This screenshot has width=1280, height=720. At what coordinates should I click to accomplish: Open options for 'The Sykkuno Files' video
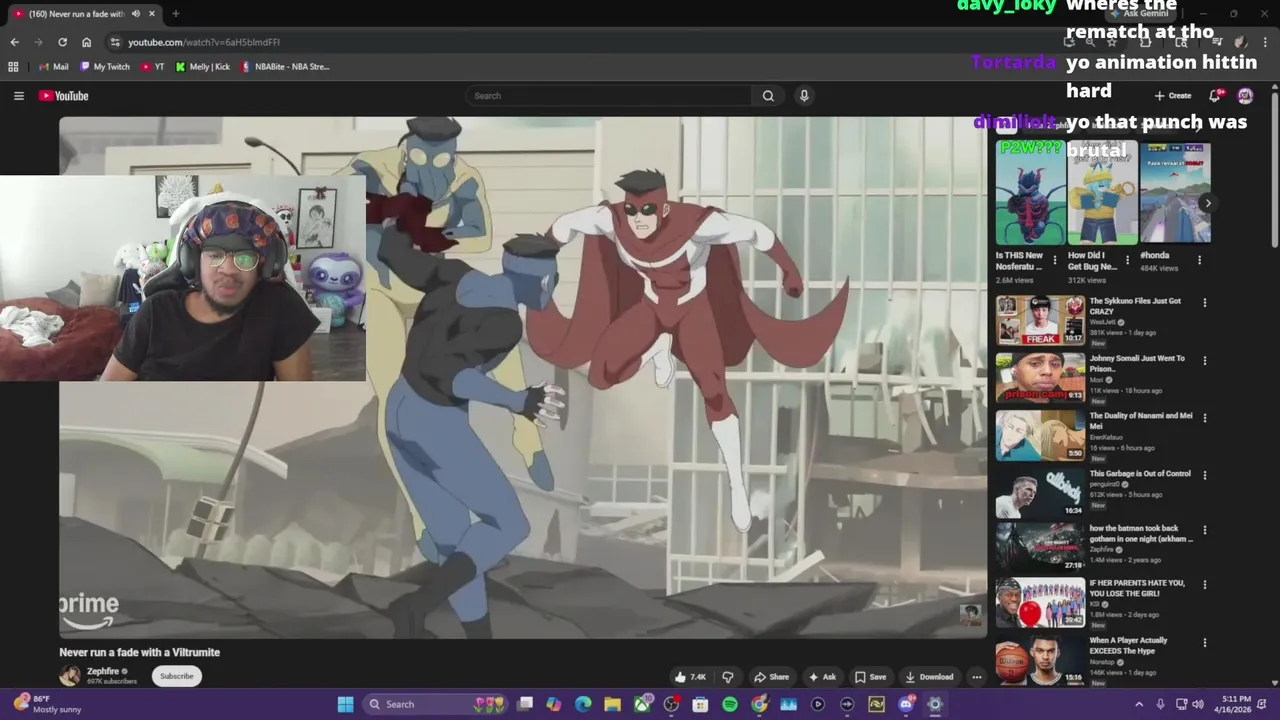coord(1204,302)
